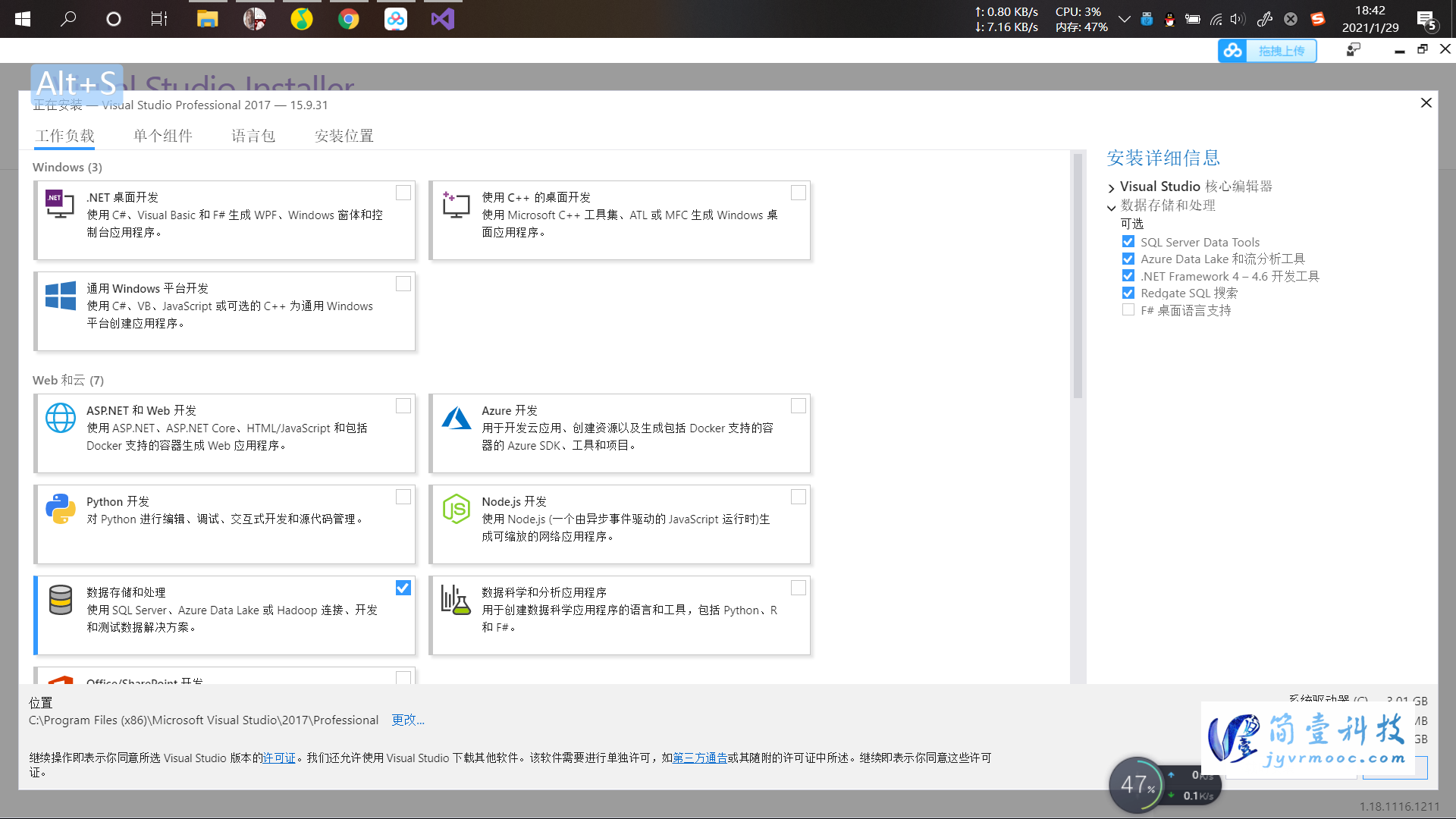Click the change install location link
Viewport: 1456px width, 819px height.
point(407,720)
